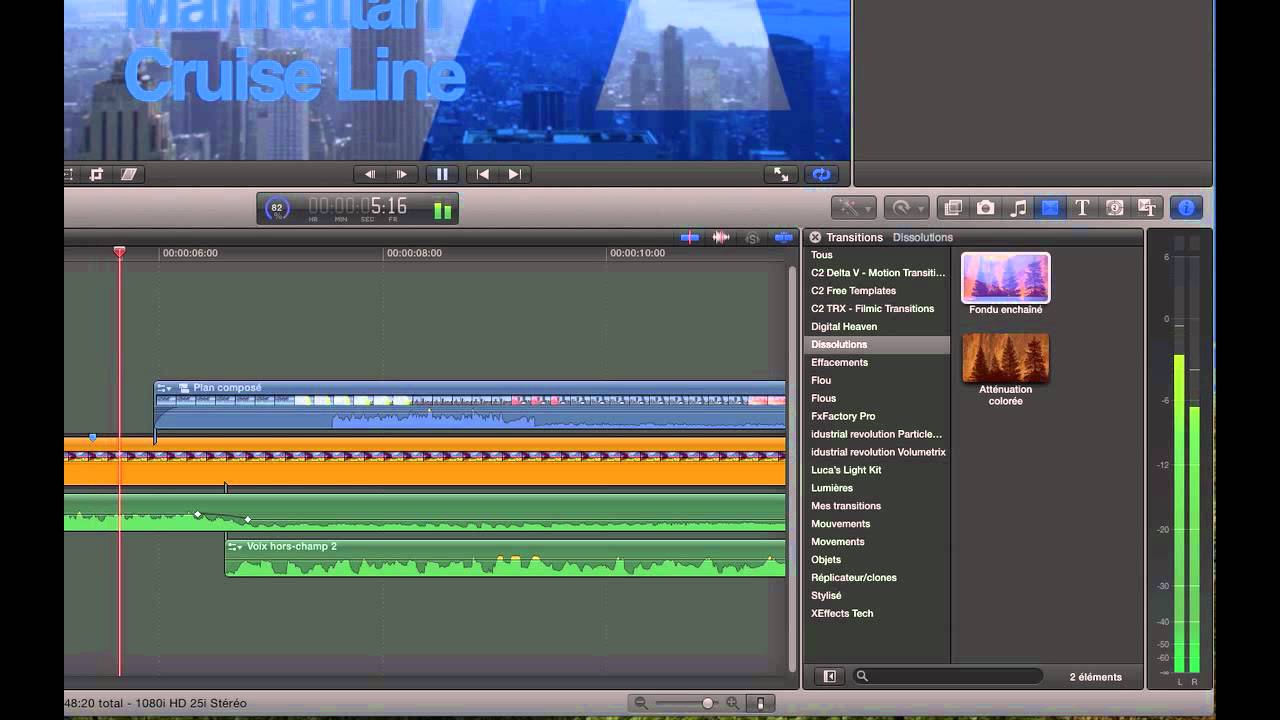
Task: Select the Mouvements category
Action: point(877,525)
